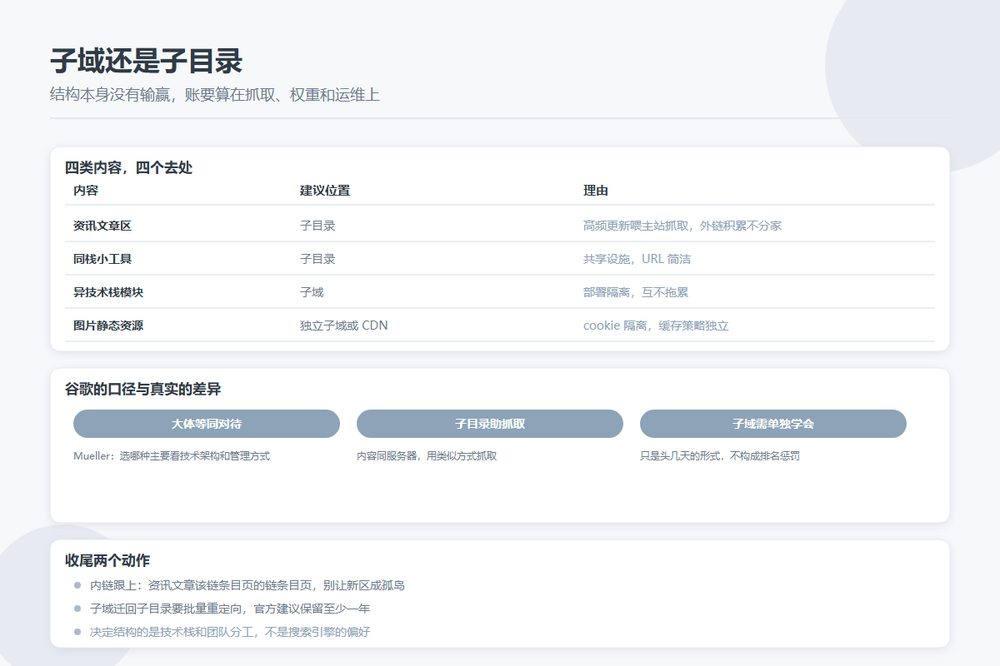Click the reason 部署隔离，互不拖累
The width and height of the screenshot is (1000, 666).
[636, 292]
